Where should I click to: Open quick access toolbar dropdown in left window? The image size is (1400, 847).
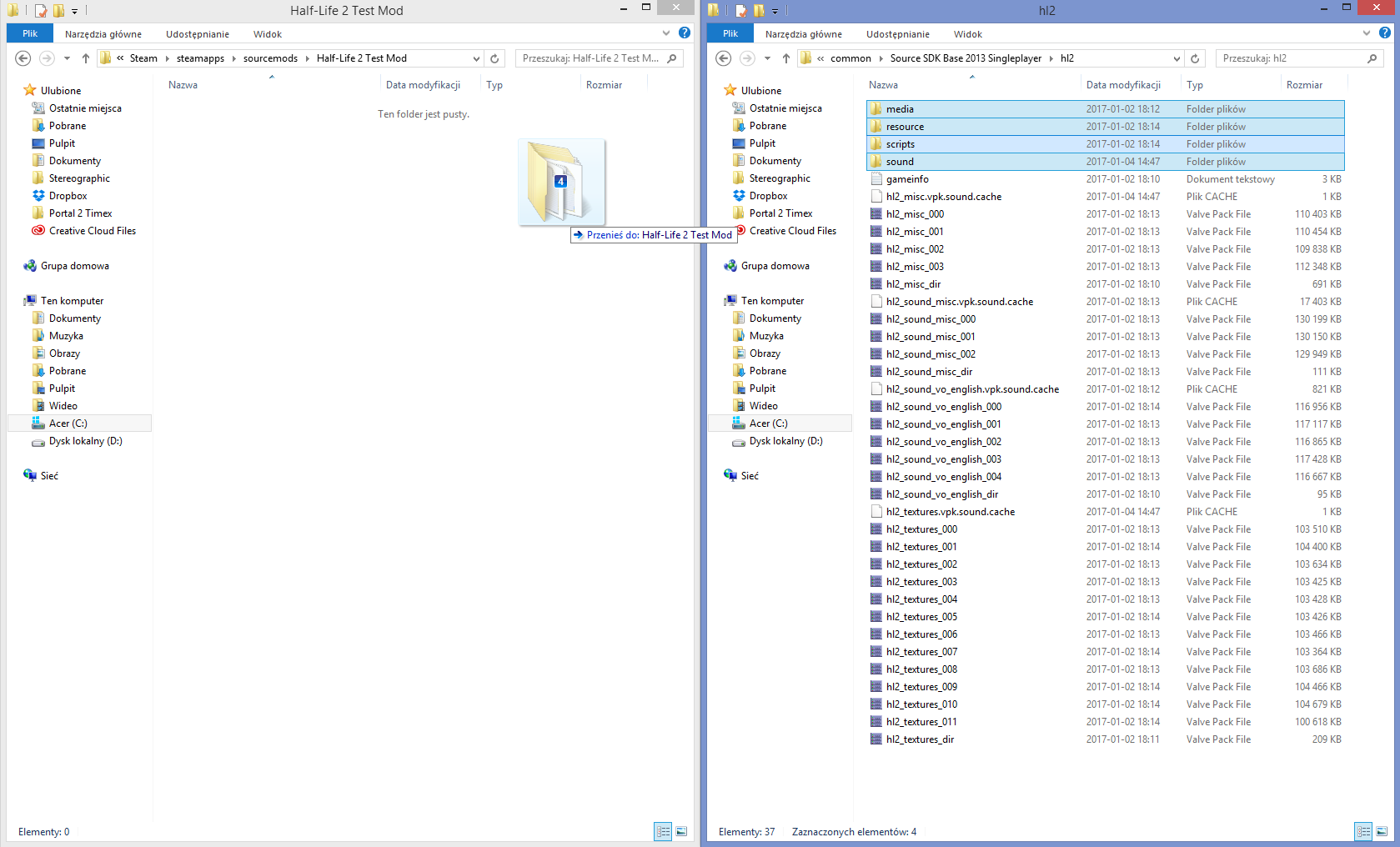click(74, 12)
